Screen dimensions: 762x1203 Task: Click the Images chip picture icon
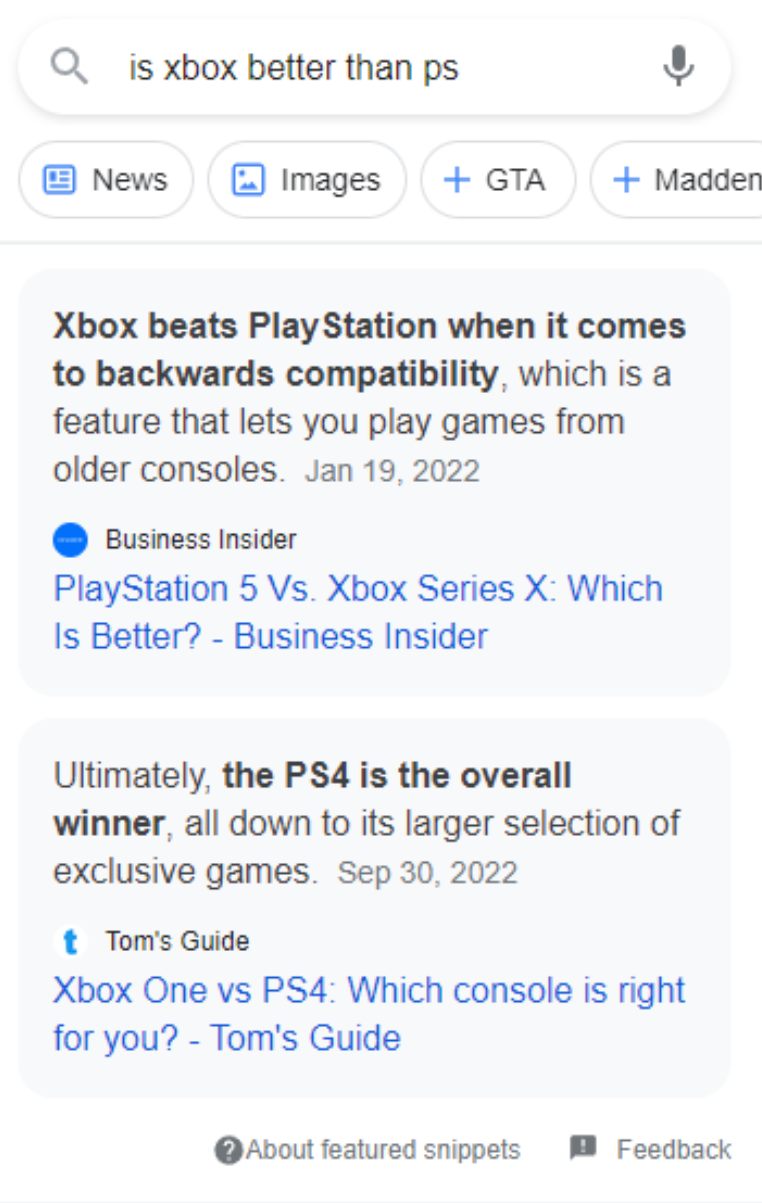247,180
